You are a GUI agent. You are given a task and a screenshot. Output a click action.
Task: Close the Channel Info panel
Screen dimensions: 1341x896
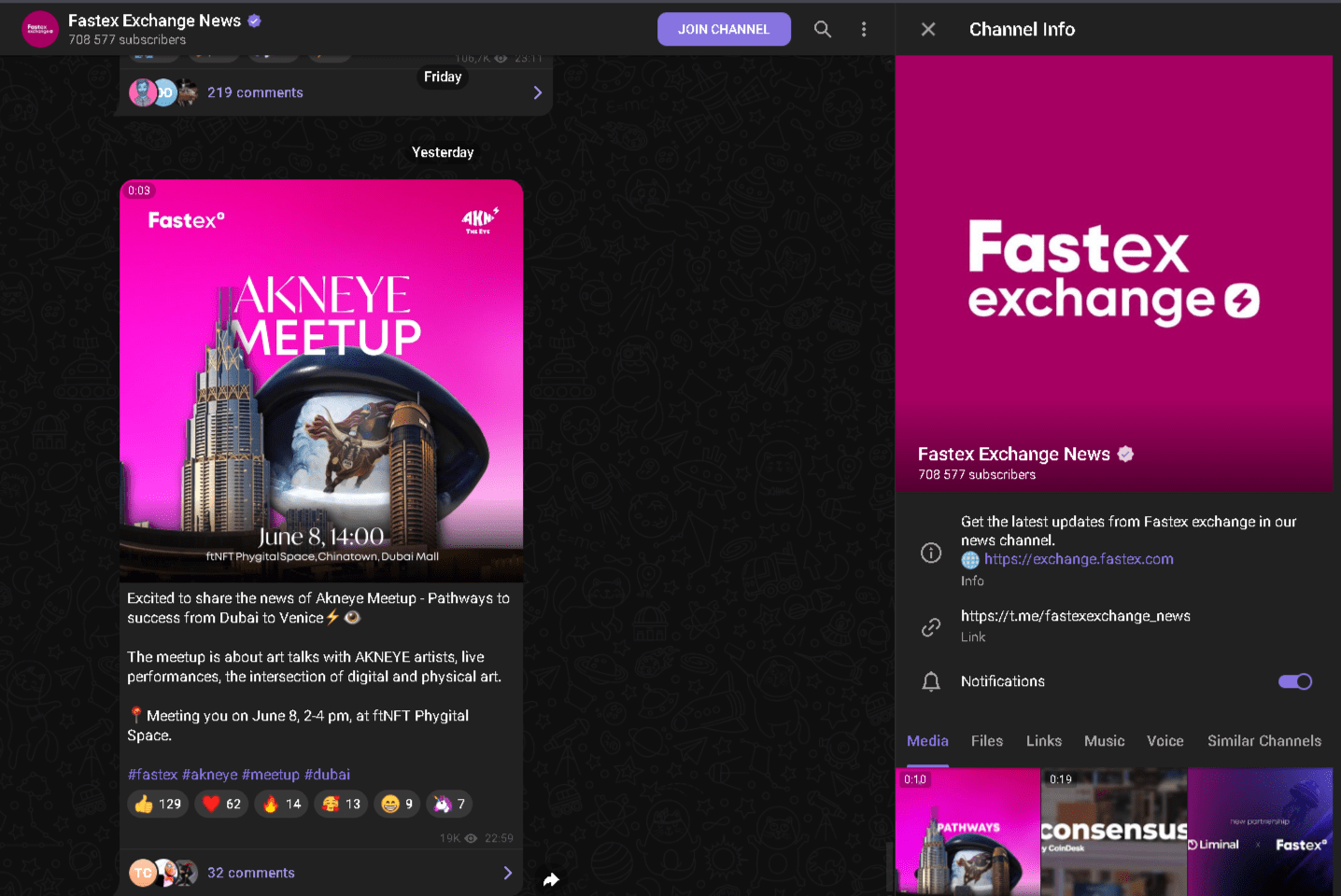(x=928, y=29)
